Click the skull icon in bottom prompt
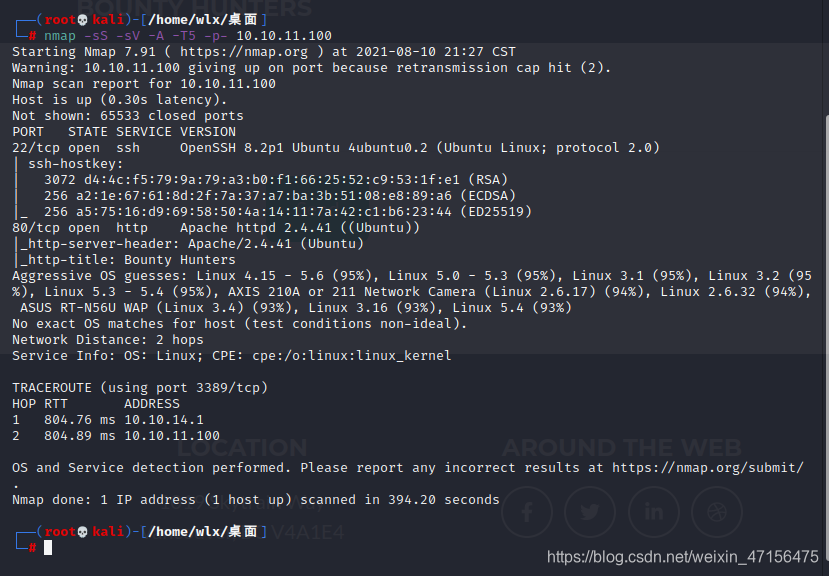Screen dimensions: 829x576 point(82,532)
